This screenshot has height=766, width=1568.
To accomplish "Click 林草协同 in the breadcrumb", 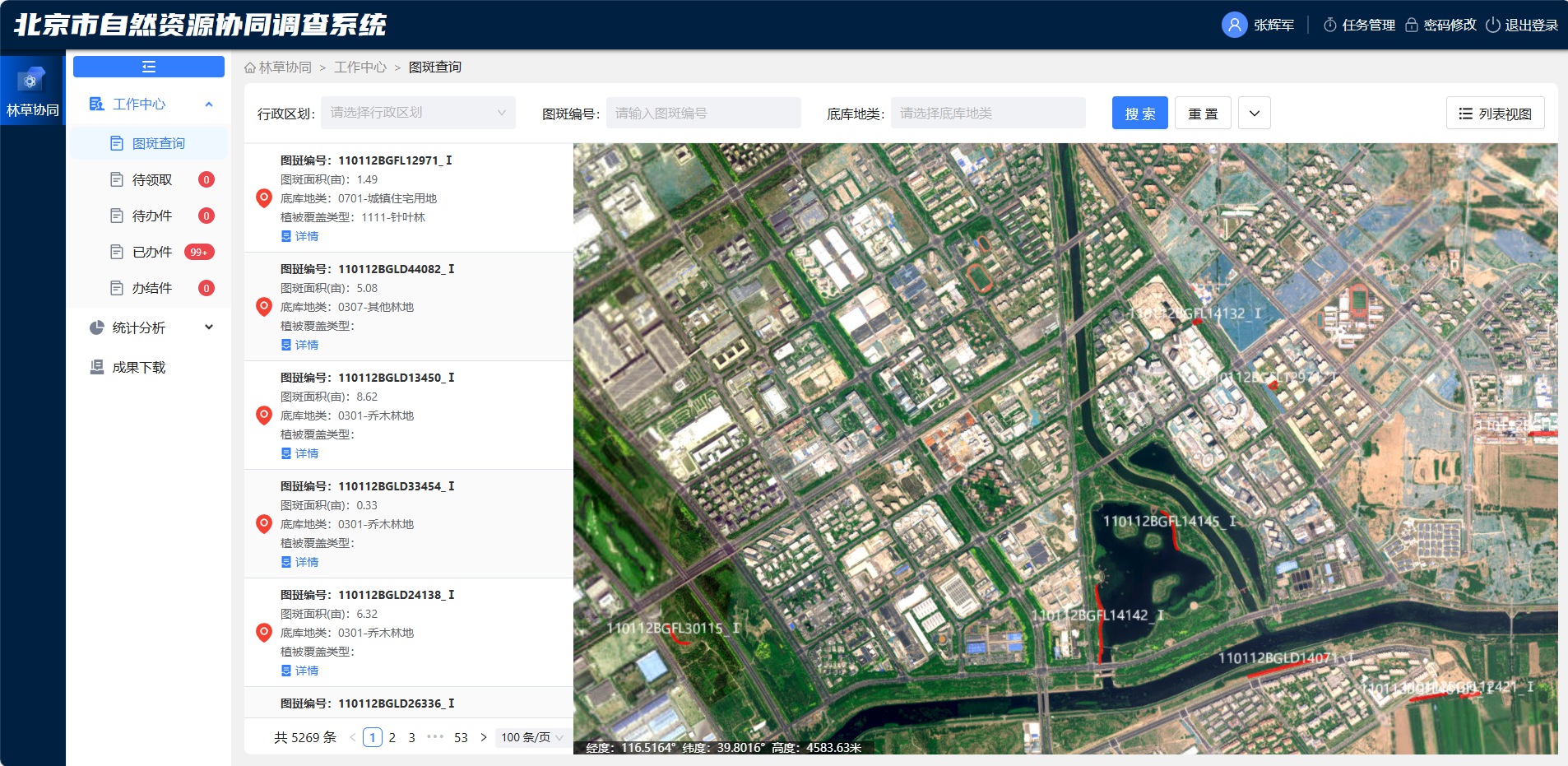I will click(x=285, y=67).
